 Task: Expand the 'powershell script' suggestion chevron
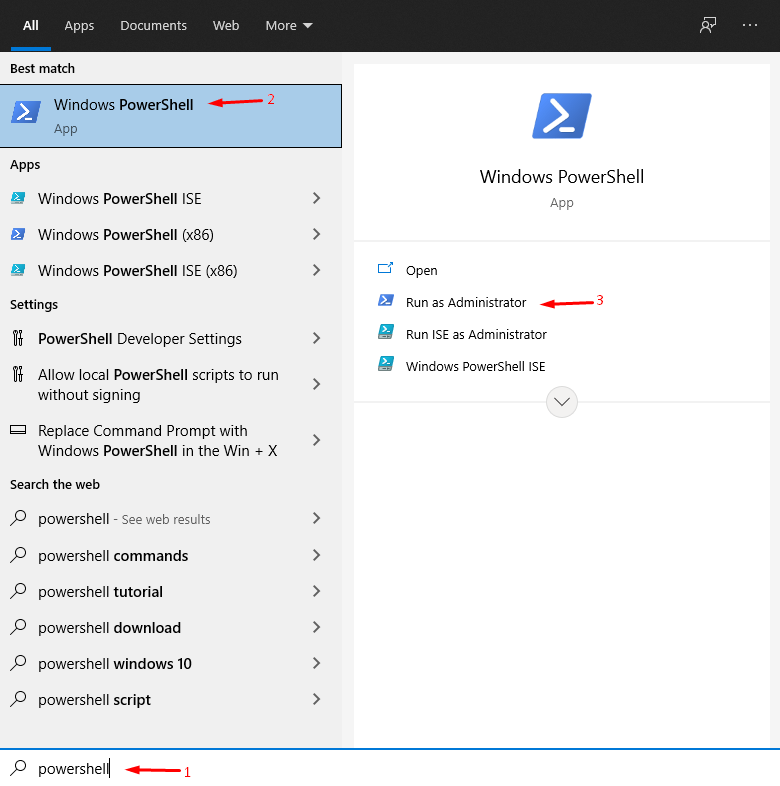(x=316, y=699)
